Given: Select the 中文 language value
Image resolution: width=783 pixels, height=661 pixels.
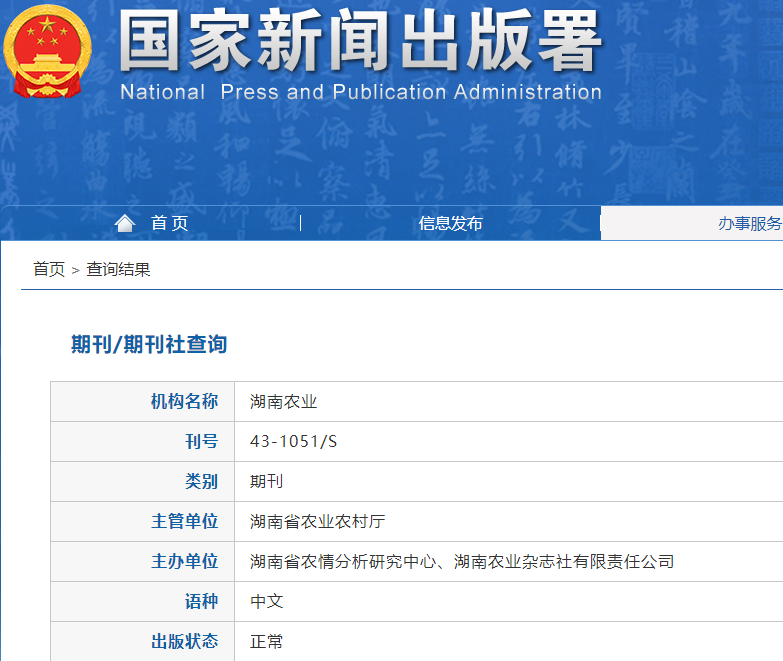Looking at the screenshot, I should click(x=267, y=601).
